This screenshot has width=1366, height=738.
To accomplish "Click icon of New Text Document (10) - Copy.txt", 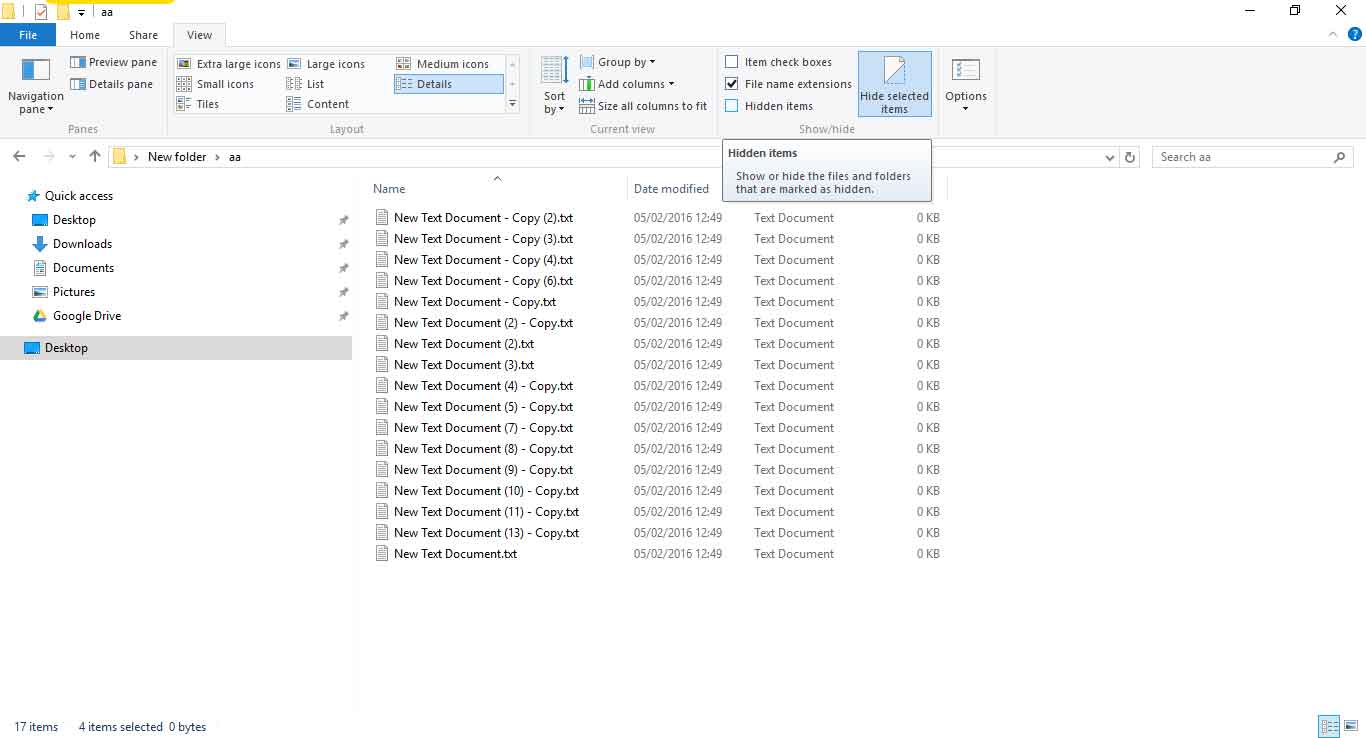I will 381,491.
